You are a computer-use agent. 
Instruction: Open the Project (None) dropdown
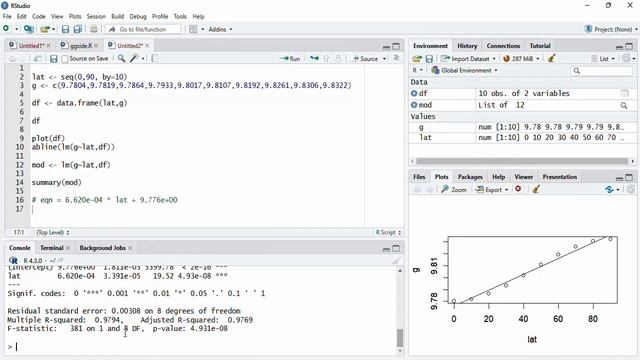coord(611,29)
